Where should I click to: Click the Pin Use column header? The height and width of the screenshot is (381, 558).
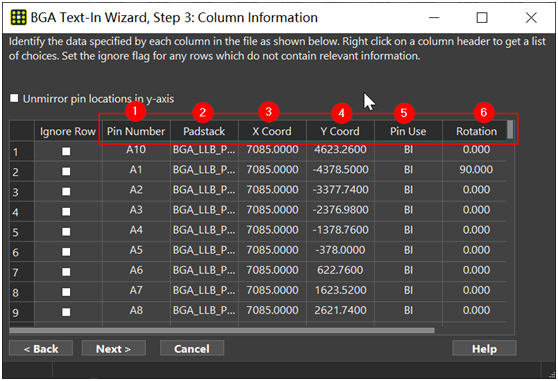tap(408, 131)
